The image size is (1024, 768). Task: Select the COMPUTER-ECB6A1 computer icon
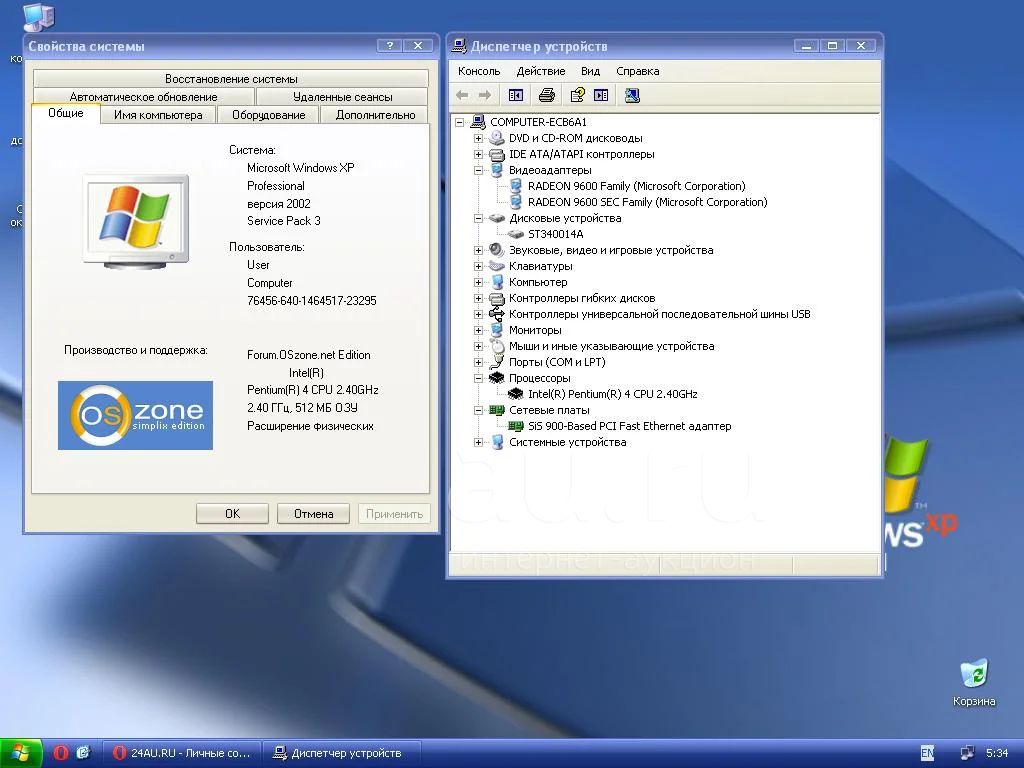478,121
